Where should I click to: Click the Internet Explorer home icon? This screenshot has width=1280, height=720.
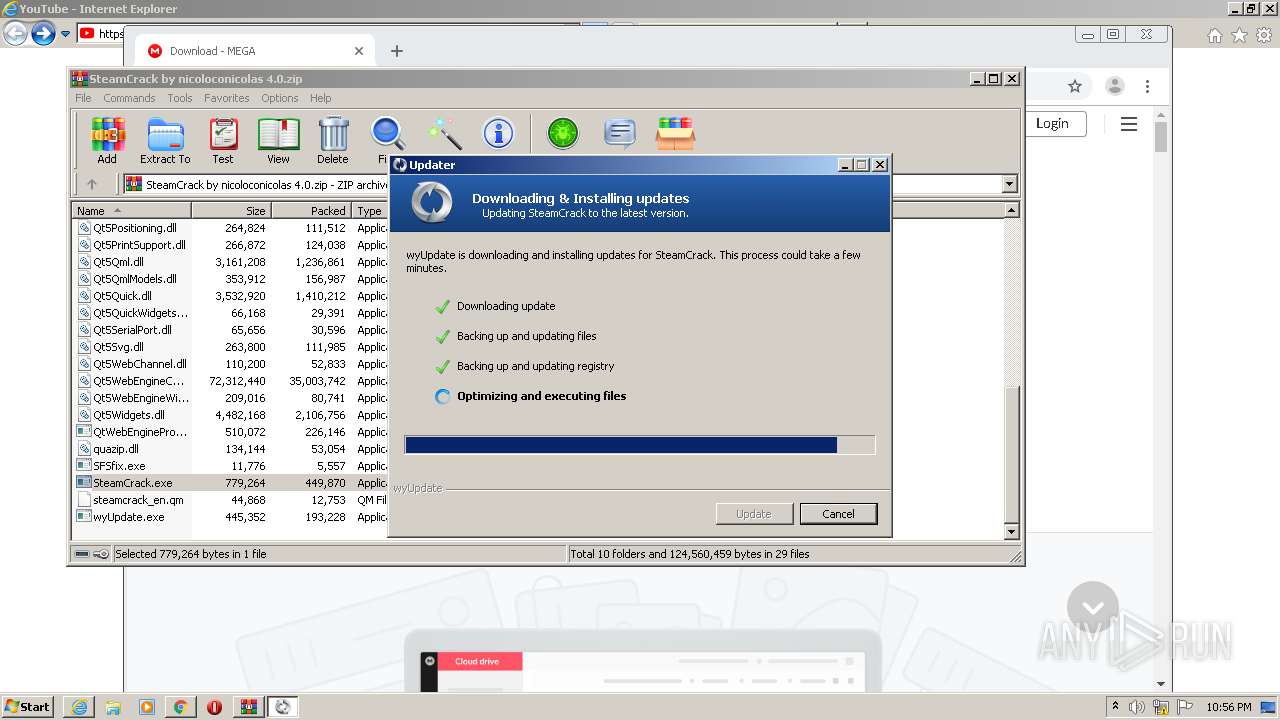coord(1214,36)
